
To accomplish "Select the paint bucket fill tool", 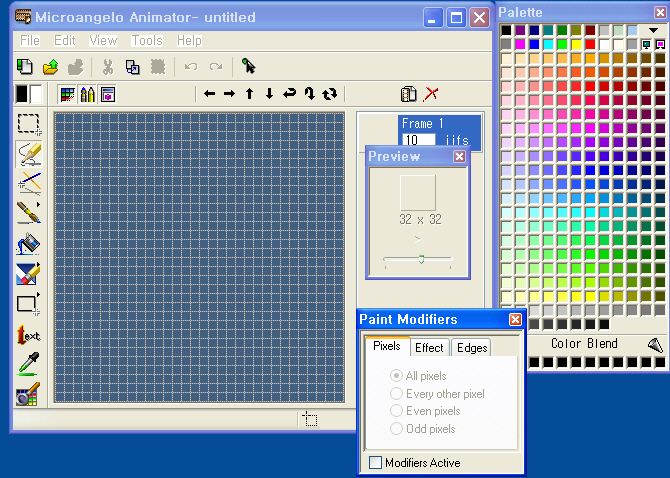I will click(x=28, y=244).
